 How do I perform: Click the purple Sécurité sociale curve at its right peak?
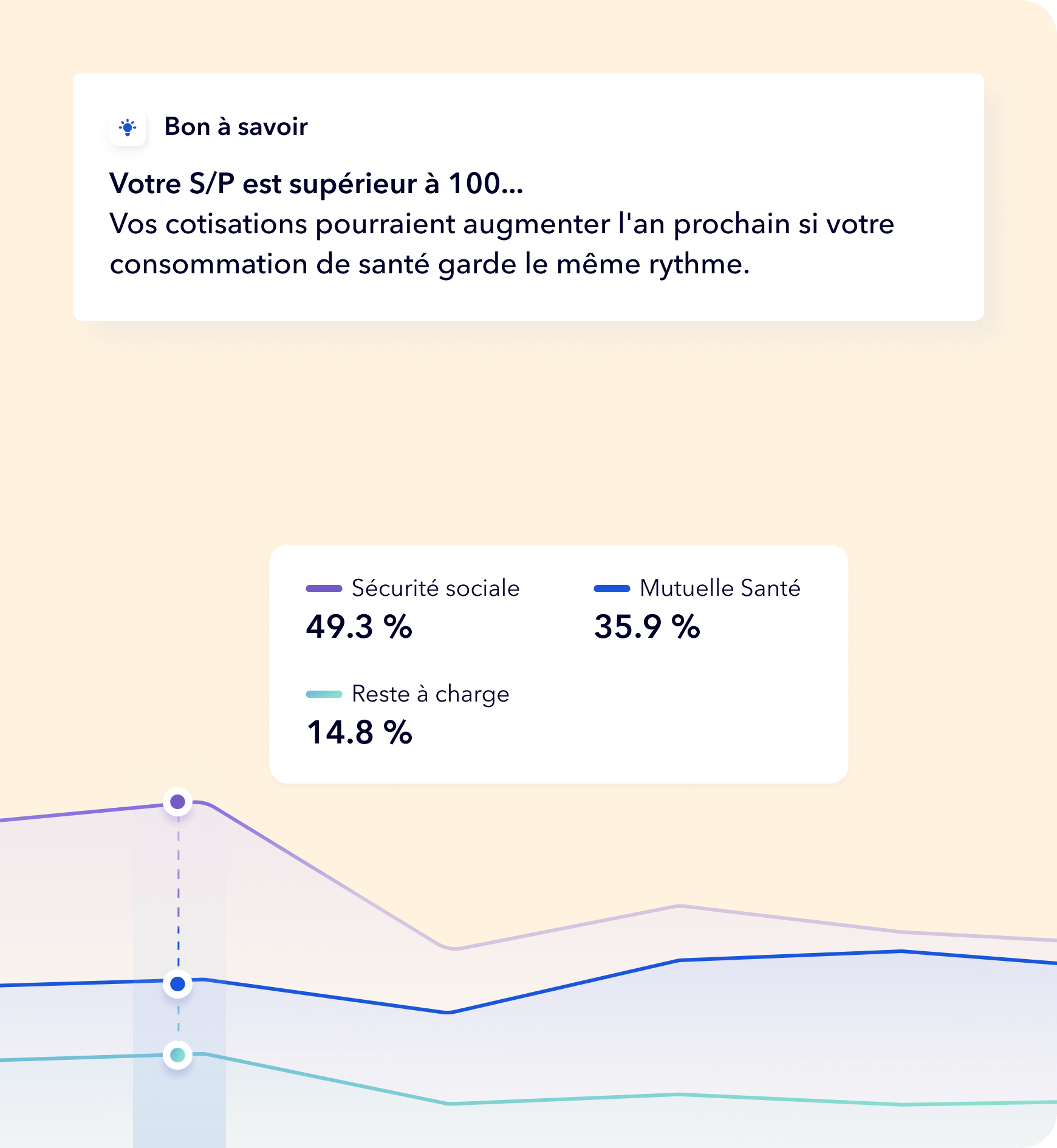680,906
